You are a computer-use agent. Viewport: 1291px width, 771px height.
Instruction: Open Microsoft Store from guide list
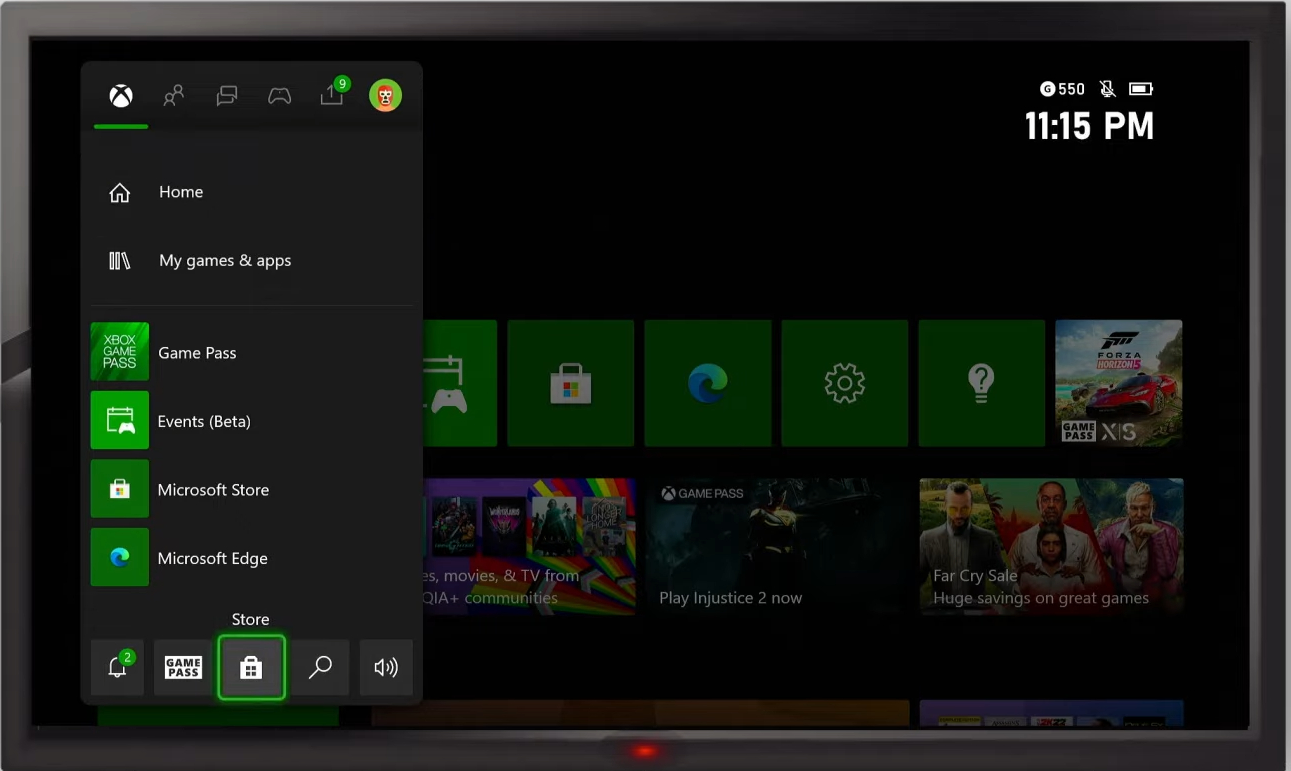click(213, 490)
